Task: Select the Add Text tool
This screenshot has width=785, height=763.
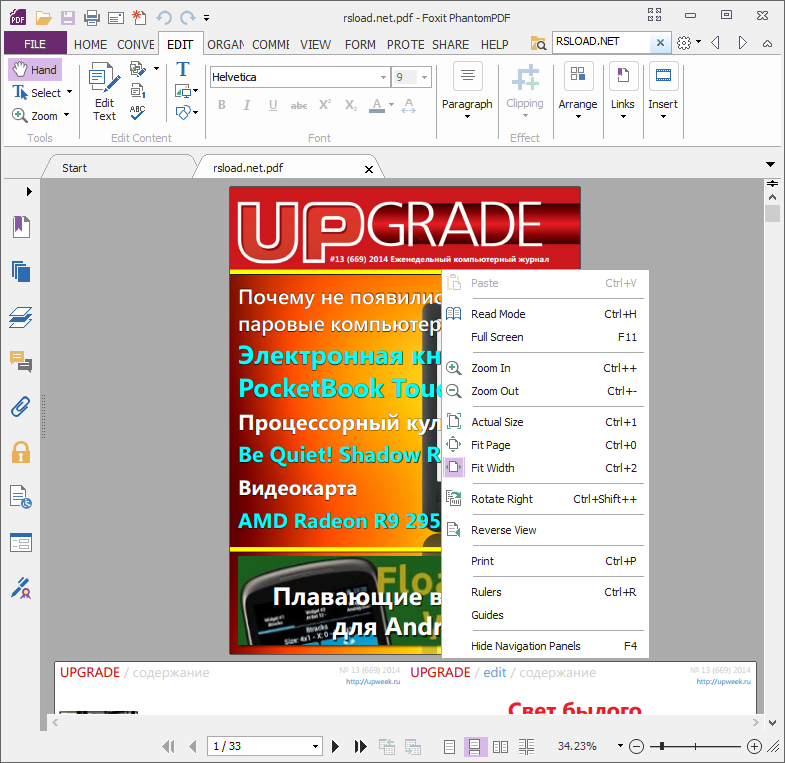Action: (x=183, y=69)
